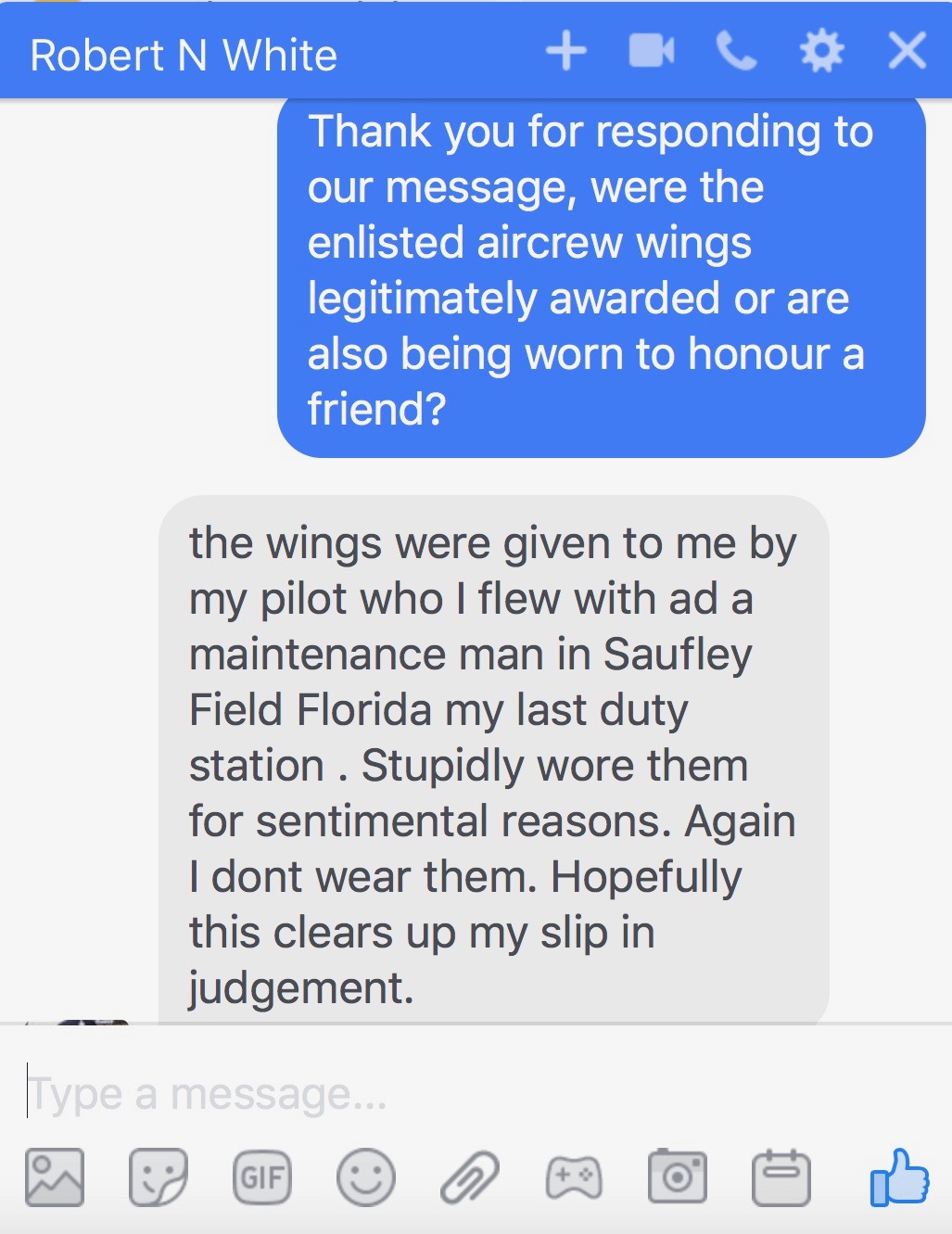952x1234 pixels.
Task: Open photo picker to send an image
Action: tap(55, 1177)
